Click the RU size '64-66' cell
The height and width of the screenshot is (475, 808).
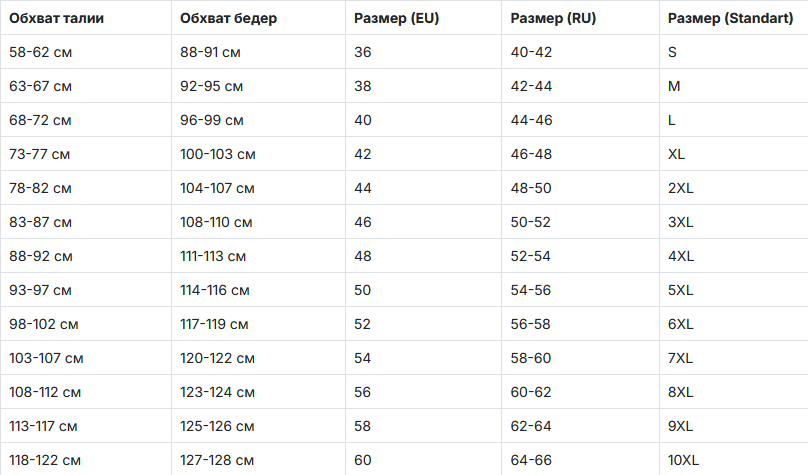coord(530,460)
